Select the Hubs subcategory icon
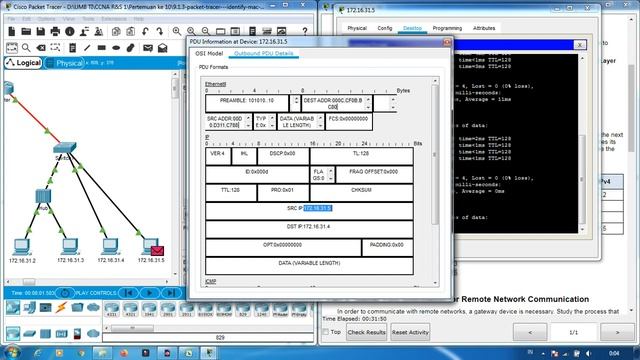The width and height of the screenshot is (640, 360). click(45, 333)
